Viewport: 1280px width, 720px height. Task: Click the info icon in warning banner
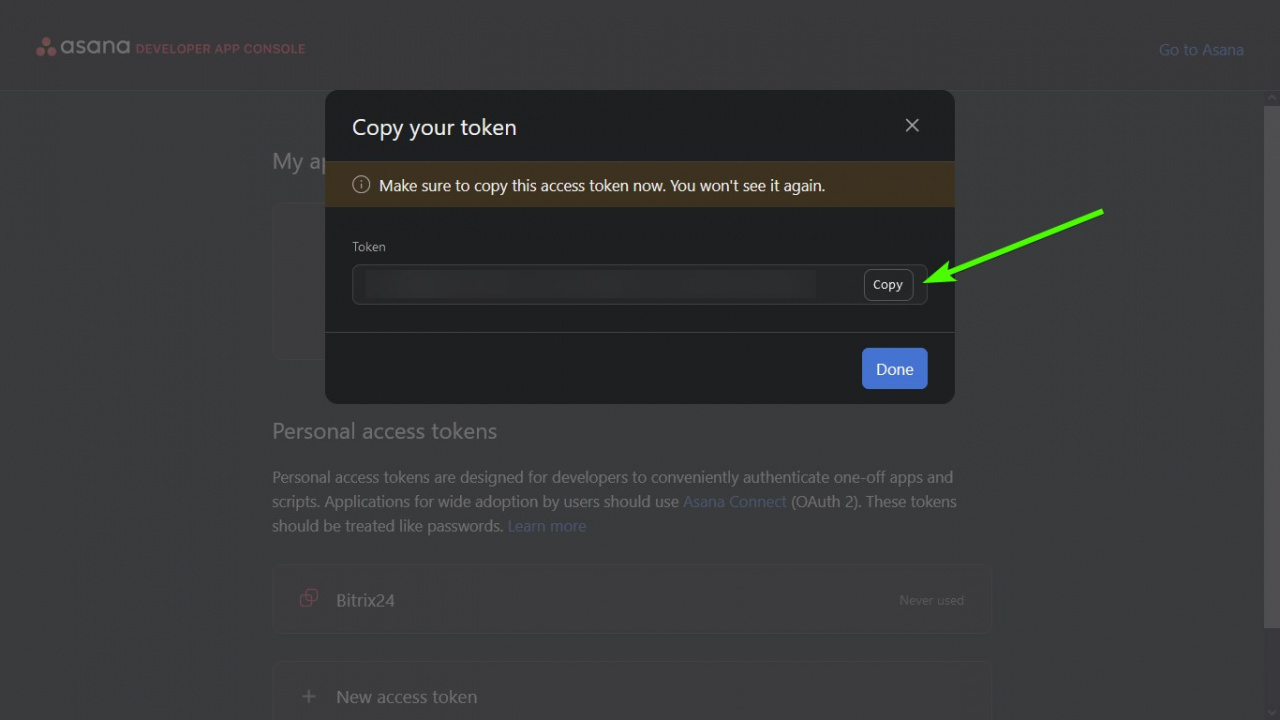click(362, 185)
